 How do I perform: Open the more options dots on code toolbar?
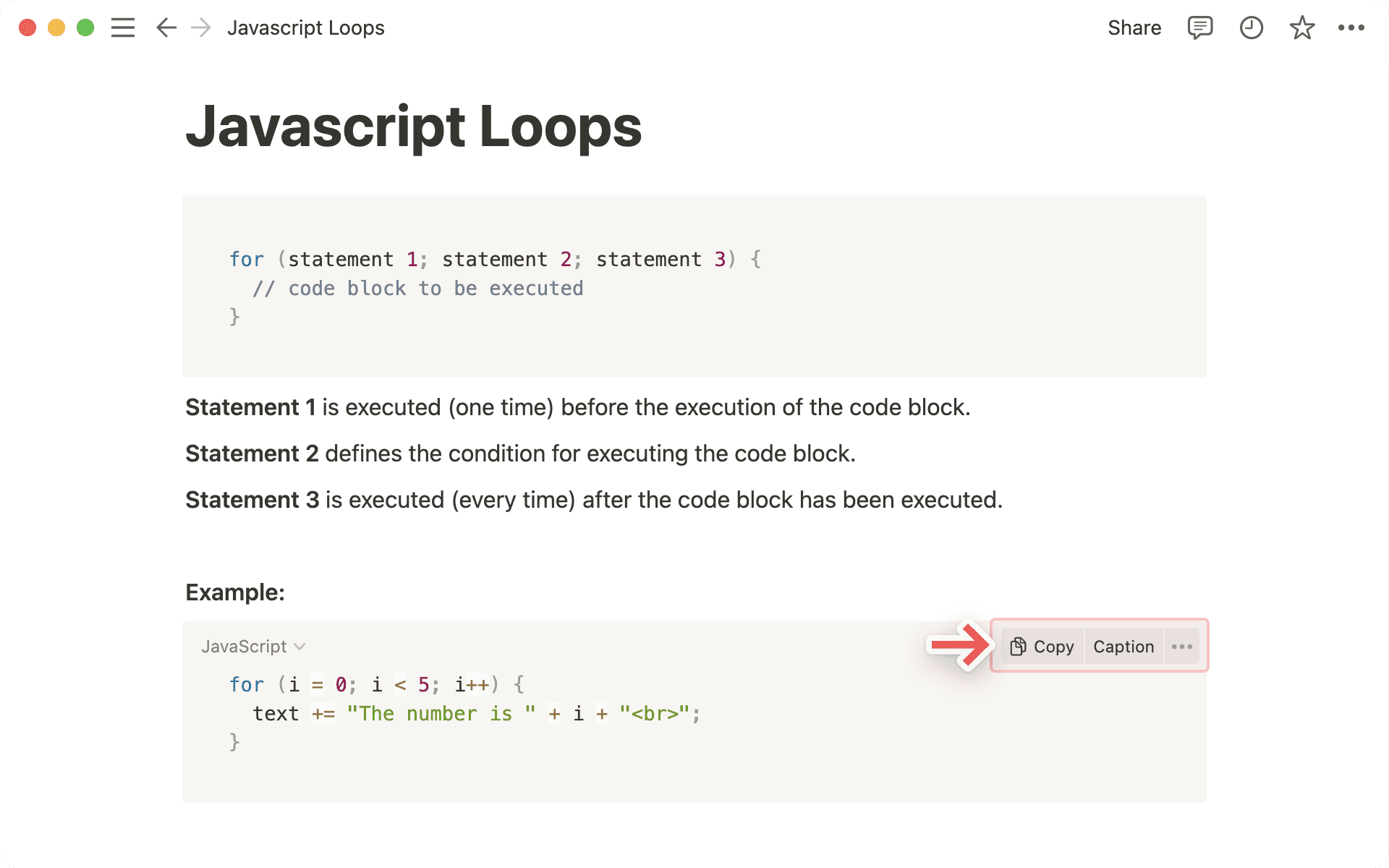click(1181, 646)
